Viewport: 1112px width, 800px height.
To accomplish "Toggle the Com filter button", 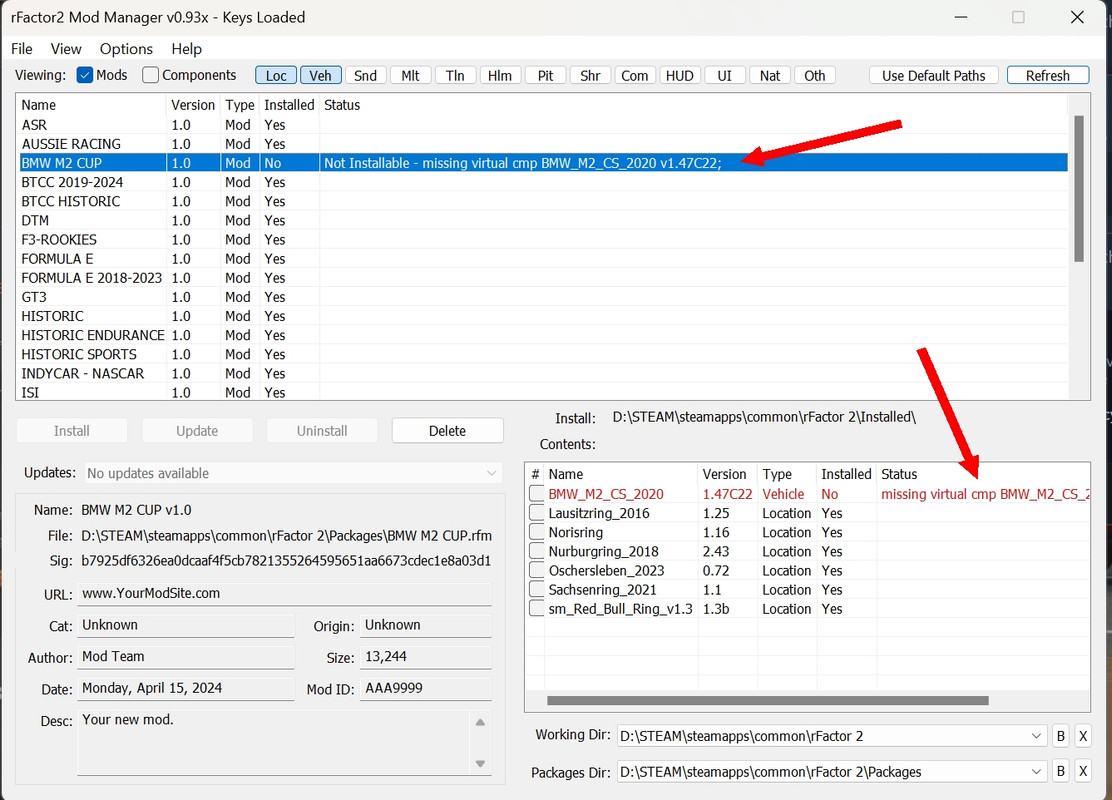I will click(x=635, y=76).
